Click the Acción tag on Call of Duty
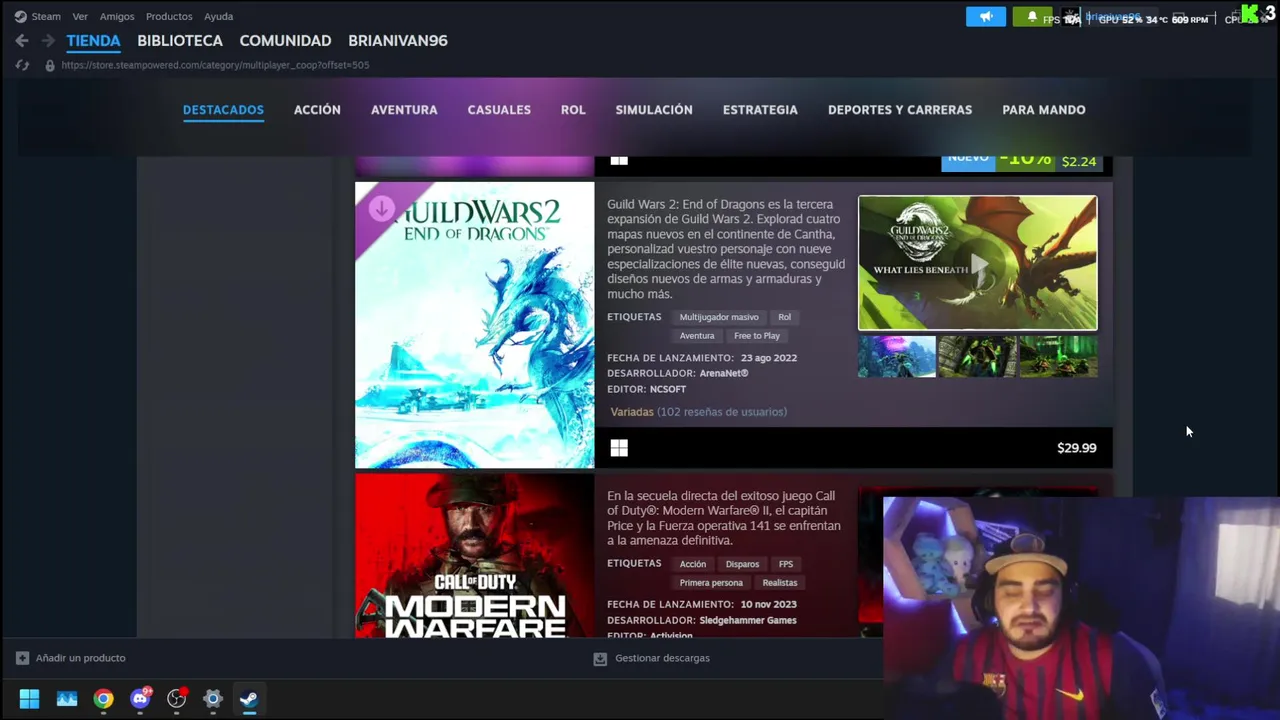Image resolution: width=1280 pixels, height=720 pixels. click(693, 564)
